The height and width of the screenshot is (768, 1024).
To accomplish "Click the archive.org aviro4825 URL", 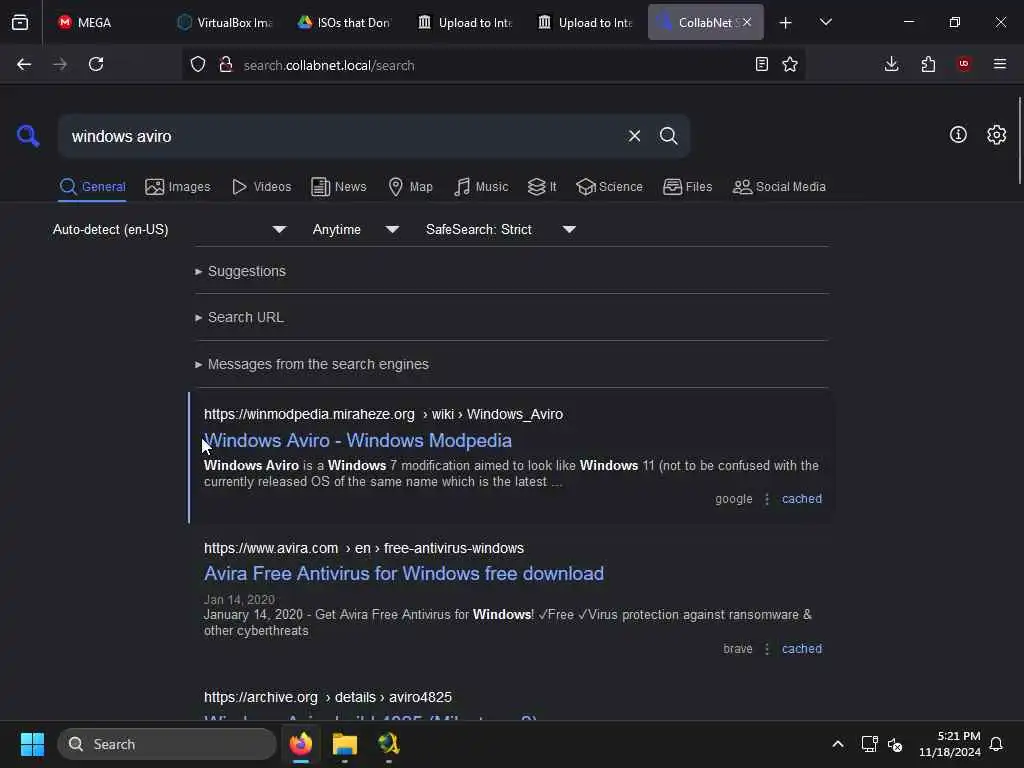I will click(328, 697).
